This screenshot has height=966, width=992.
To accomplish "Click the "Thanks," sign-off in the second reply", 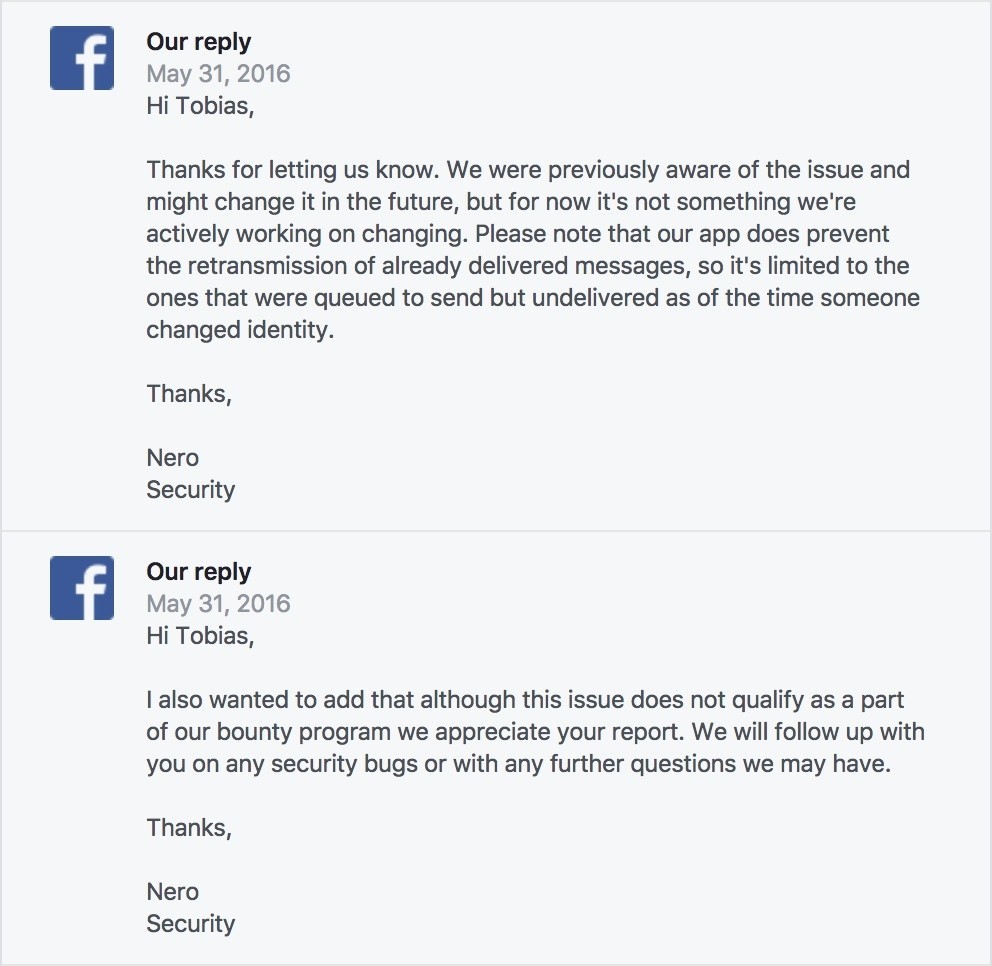I will [x=189, y=828].
